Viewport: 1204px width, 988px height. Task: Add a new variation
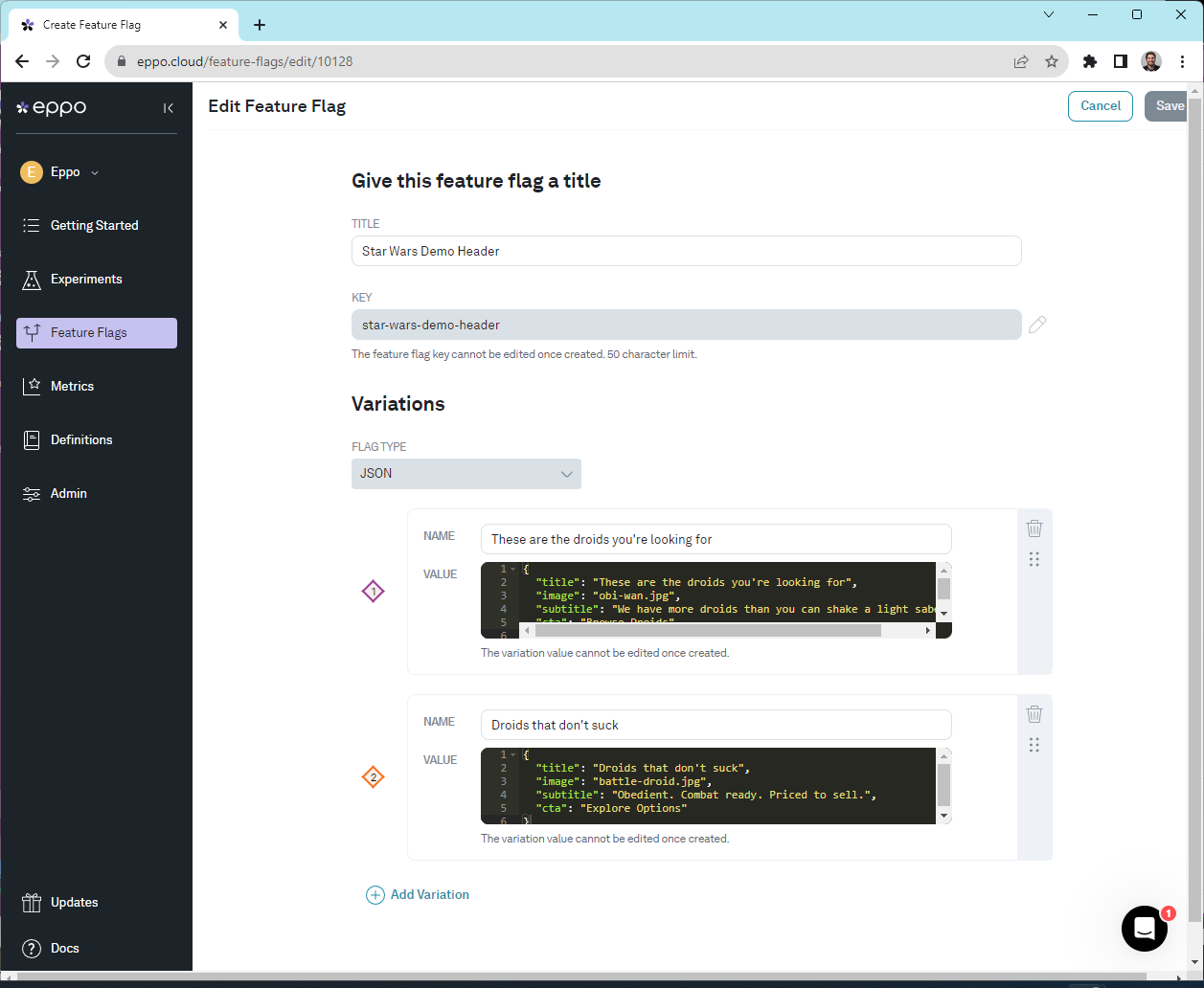418,894
